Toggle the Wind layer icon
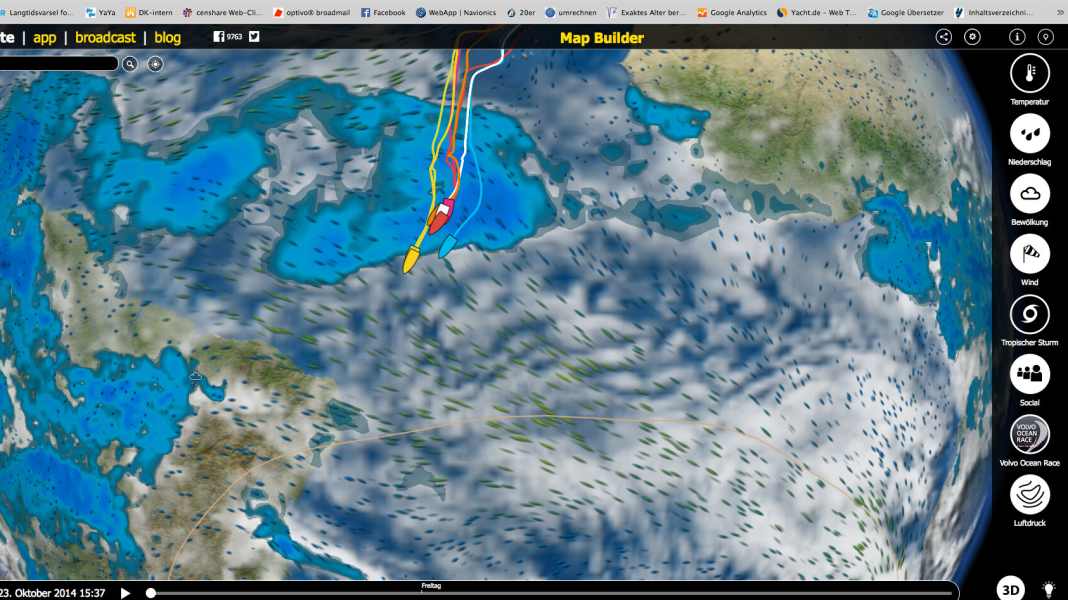Image resolution: width=1068 pixels, height=600 pixels. 1029,253
